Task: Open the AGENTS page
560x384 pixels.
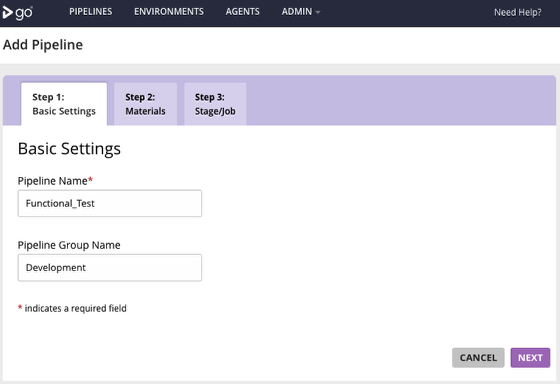Action: click(242, 12)
